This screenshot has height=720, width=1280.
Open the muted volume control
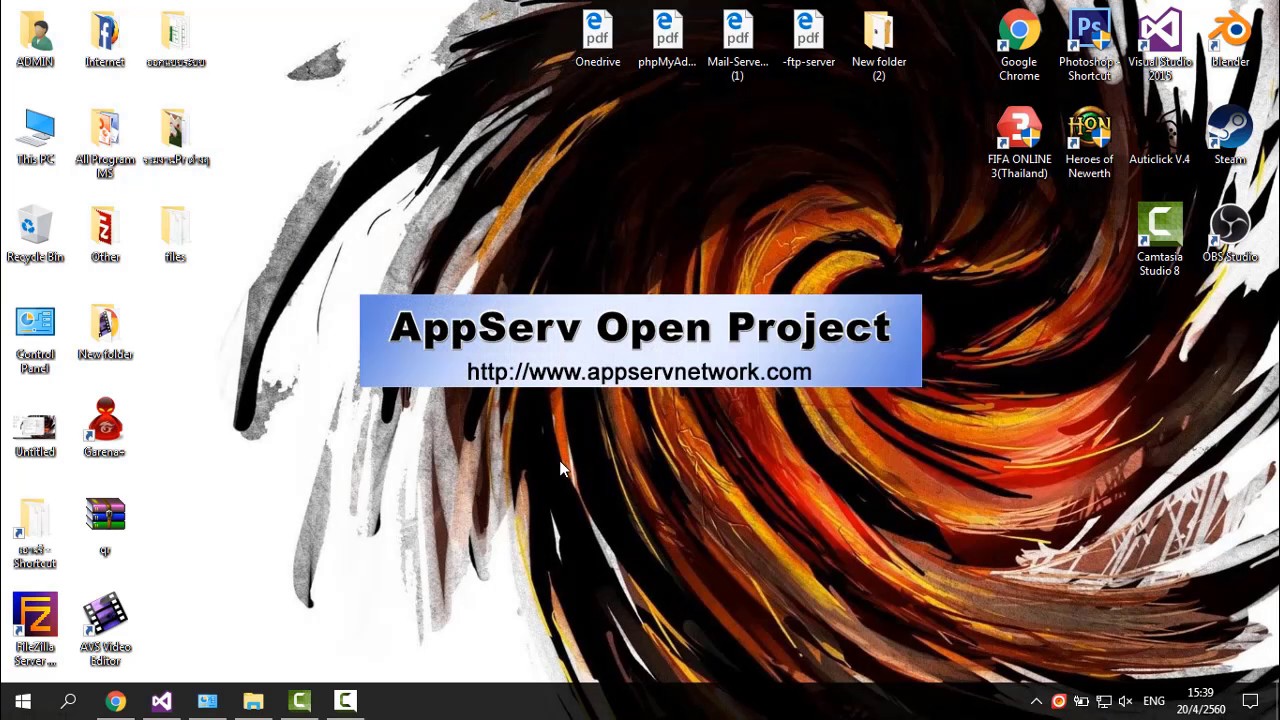1126,701
